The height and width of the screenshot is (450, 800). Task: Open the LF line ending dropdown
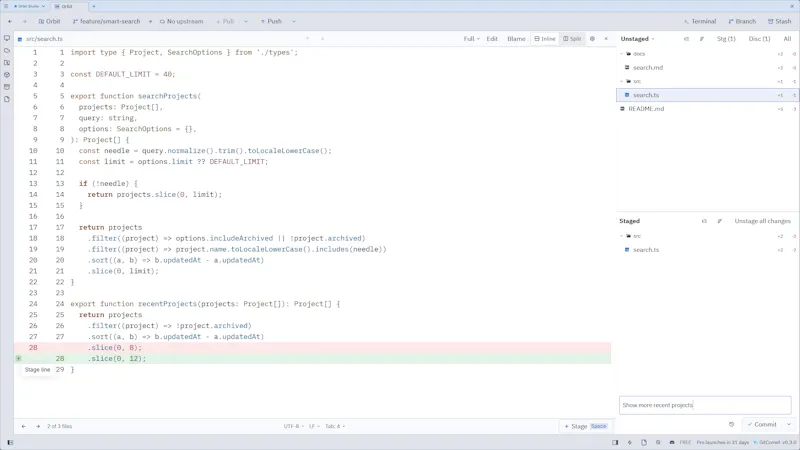tap(314, 426)
